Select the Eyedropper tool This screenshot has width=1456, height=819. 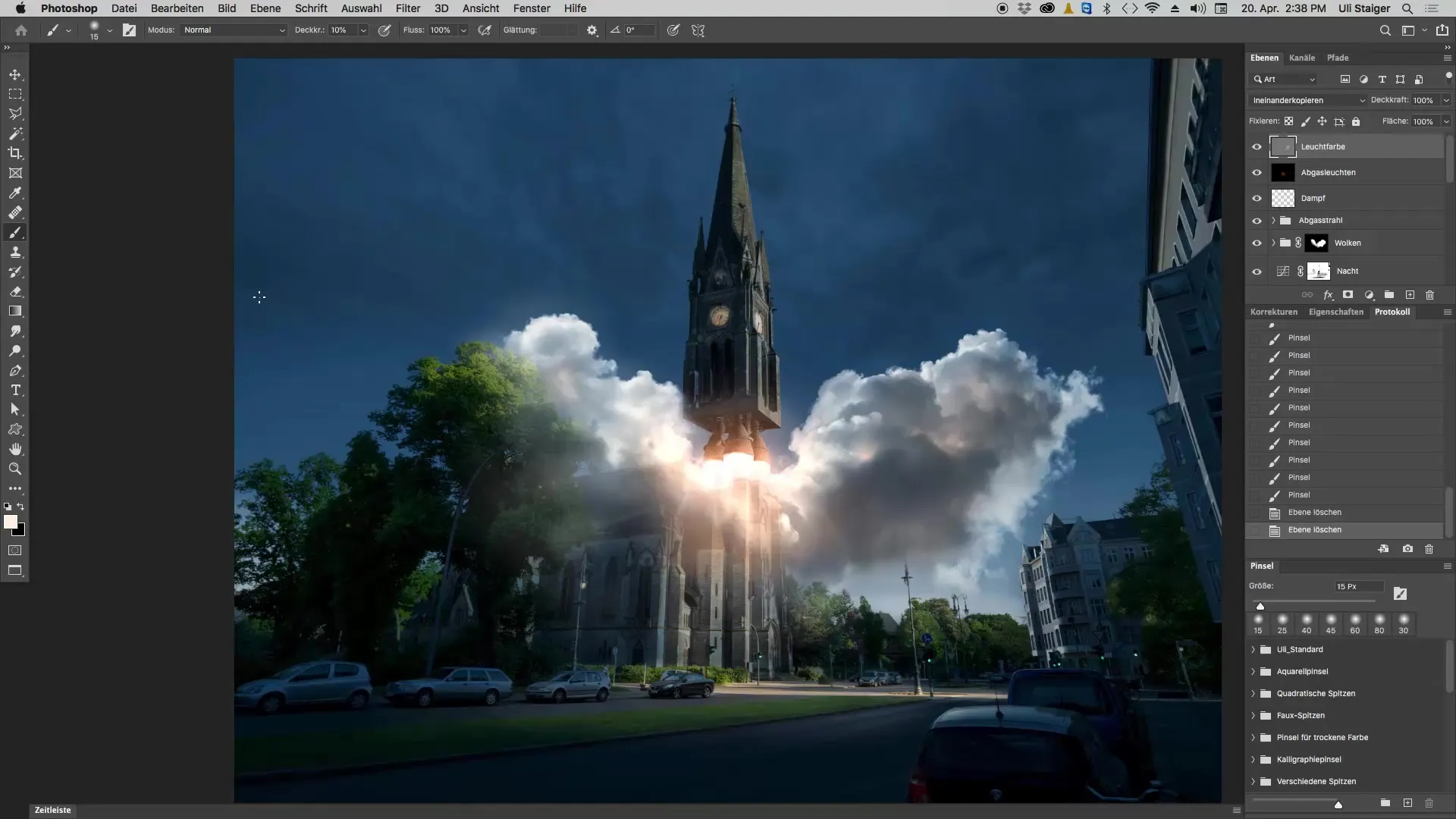click(15, 193)
